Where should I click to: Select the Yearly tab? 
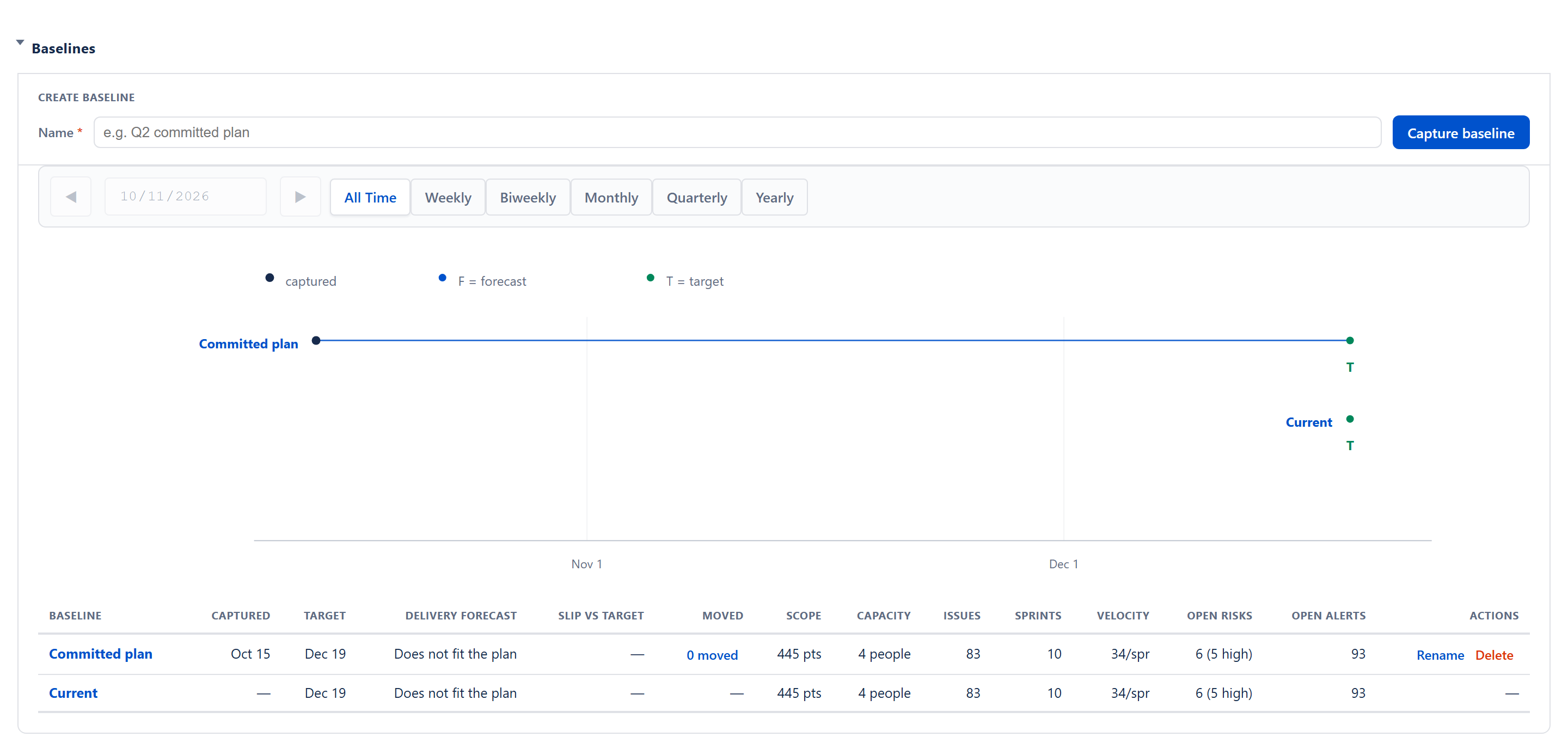tap(774, 198)
